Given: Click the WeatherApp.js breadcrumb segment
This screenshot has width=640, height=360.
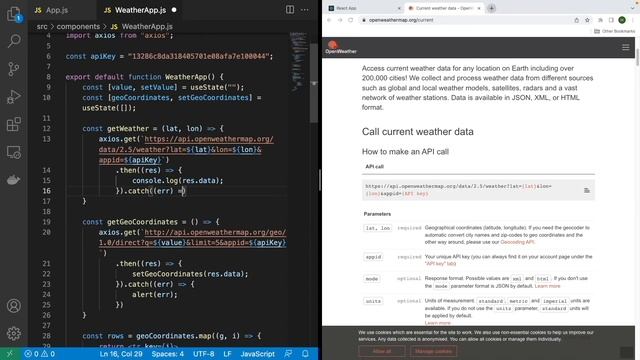Looking at the screenshot, I should 142,27.
